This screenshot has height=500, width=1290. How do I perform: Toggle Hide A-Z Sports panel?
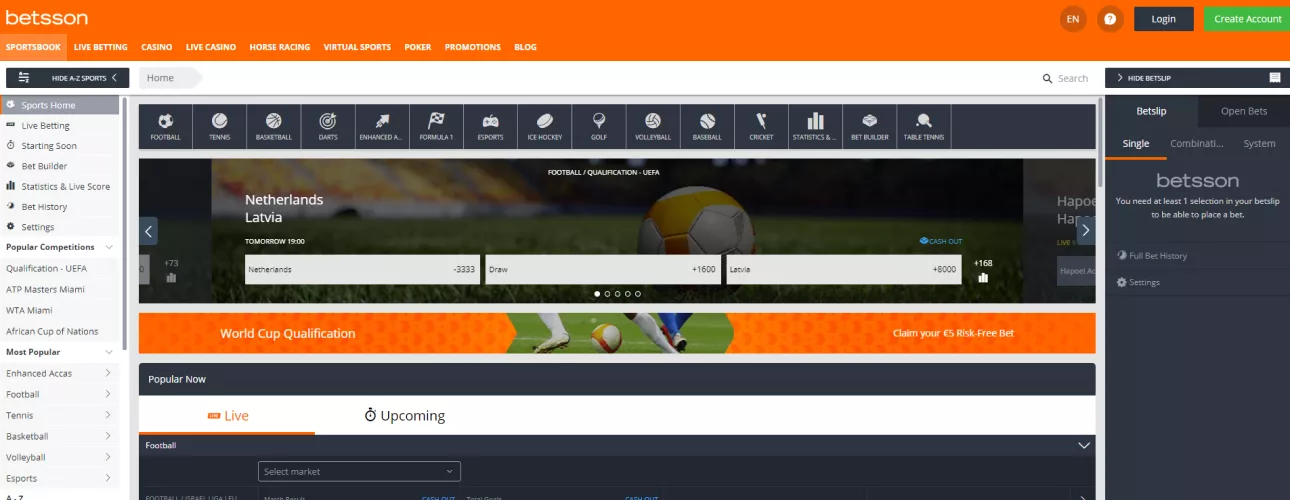coord(68,77)
